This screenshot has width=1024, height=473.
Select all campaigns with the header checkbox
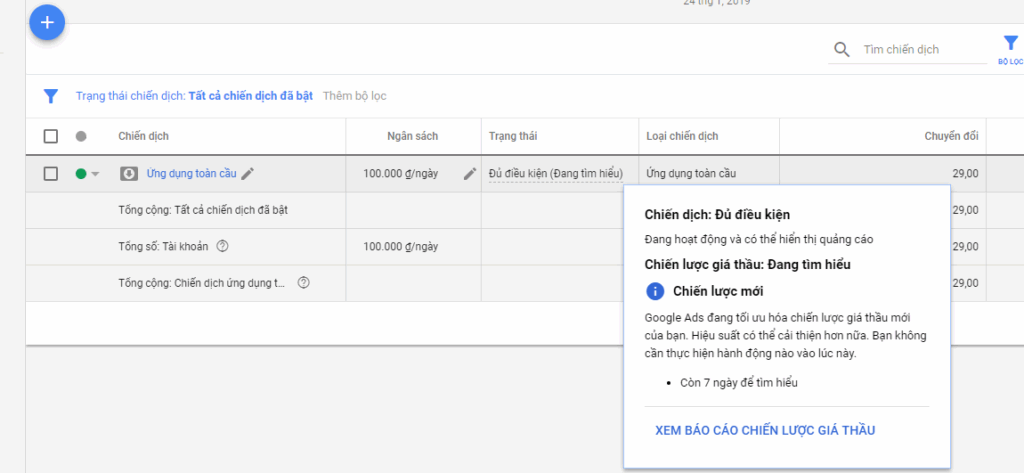(50, 137)
